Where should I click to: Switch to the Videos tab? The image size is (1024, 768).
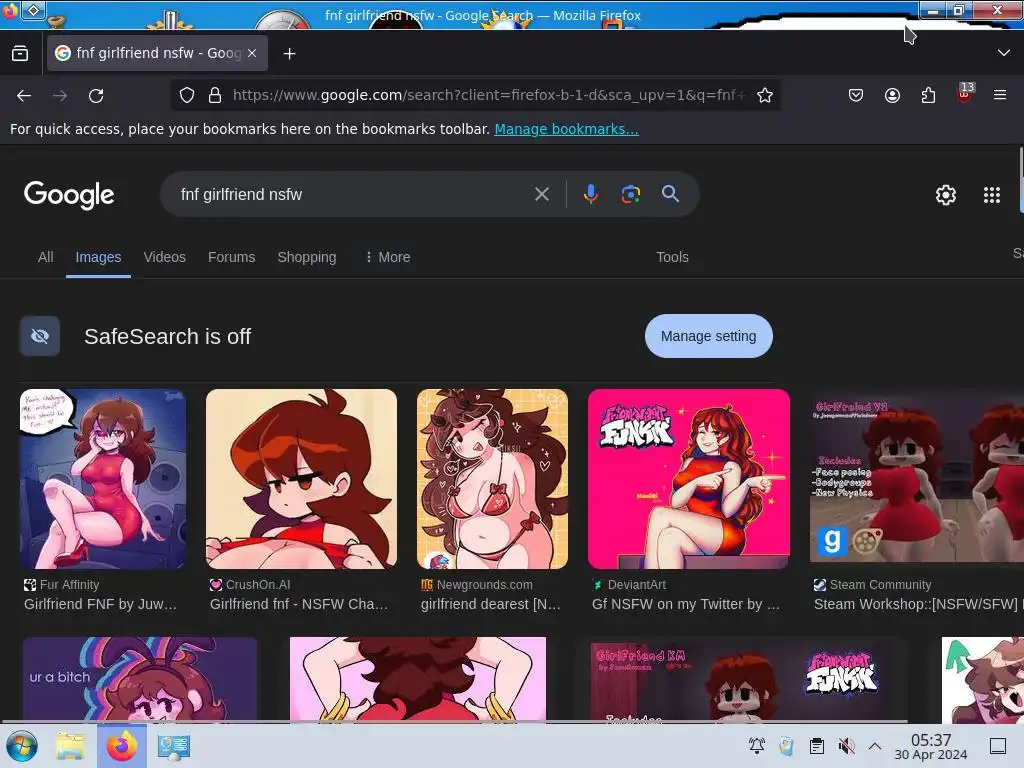coord(165,257)
